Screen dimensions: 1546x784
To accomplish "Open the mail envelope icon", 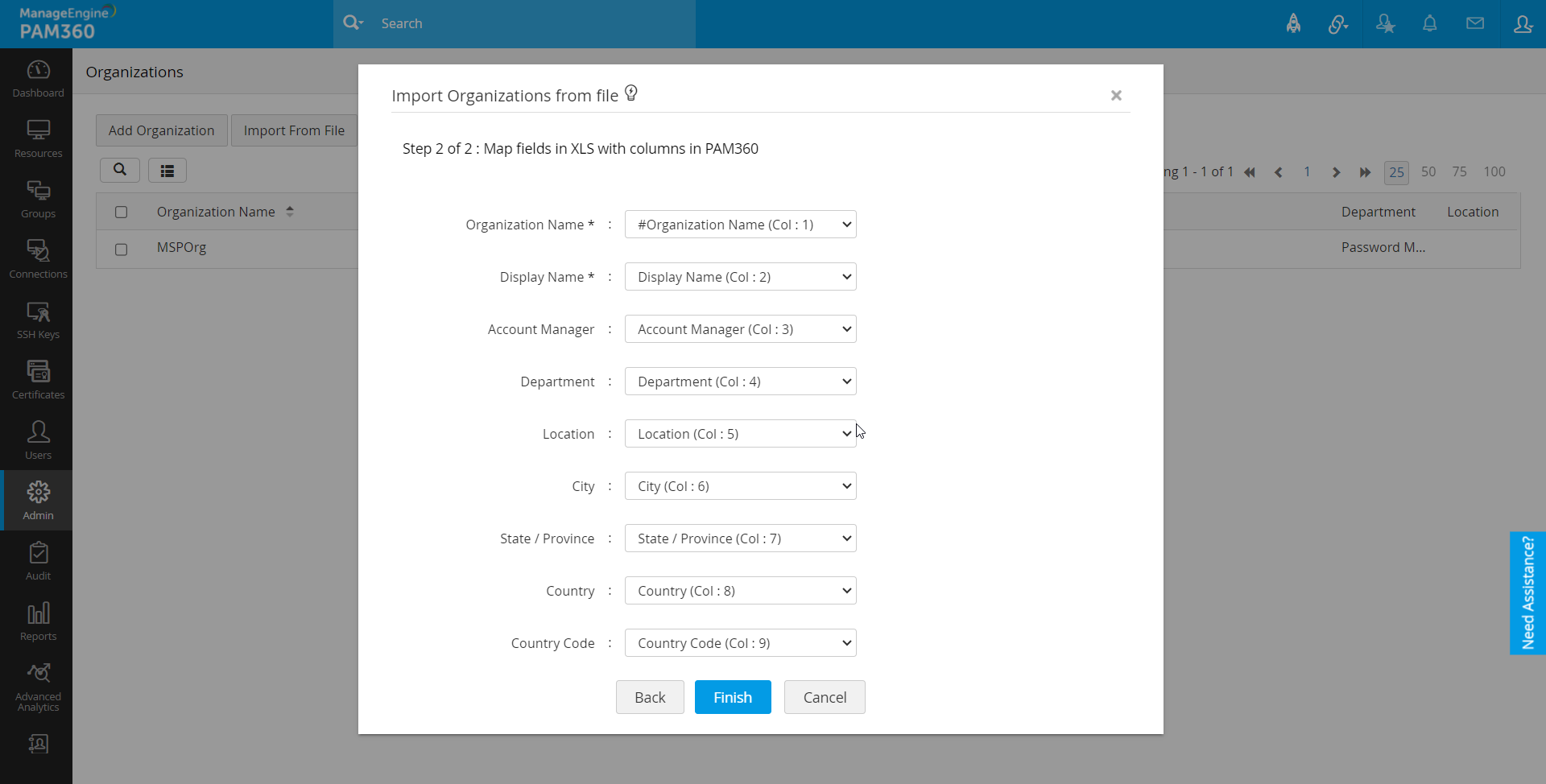I will [x=1474, y=23].
